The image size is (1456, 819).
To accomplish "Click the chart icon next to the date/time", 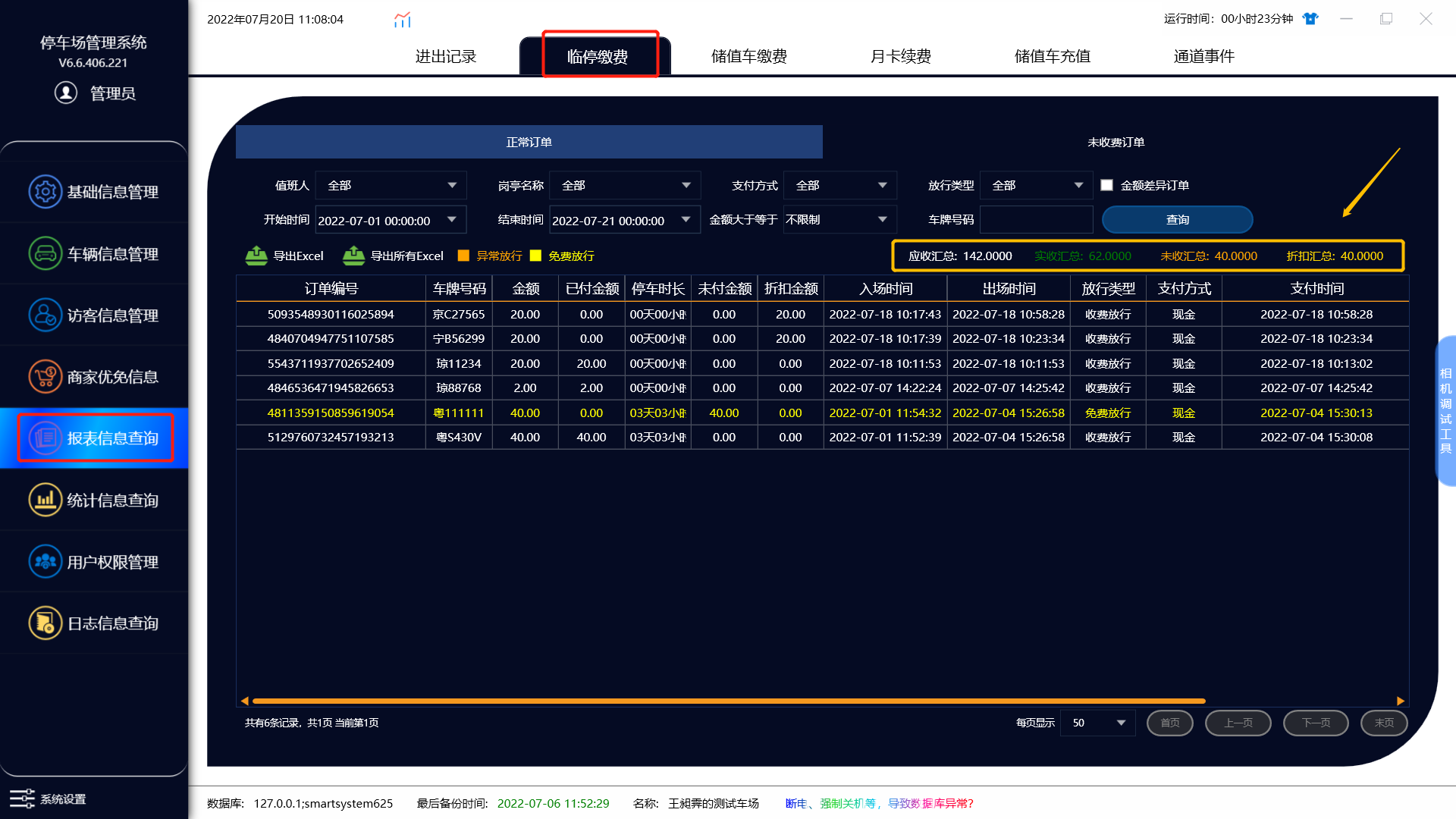I will click(x=403, y=20).
